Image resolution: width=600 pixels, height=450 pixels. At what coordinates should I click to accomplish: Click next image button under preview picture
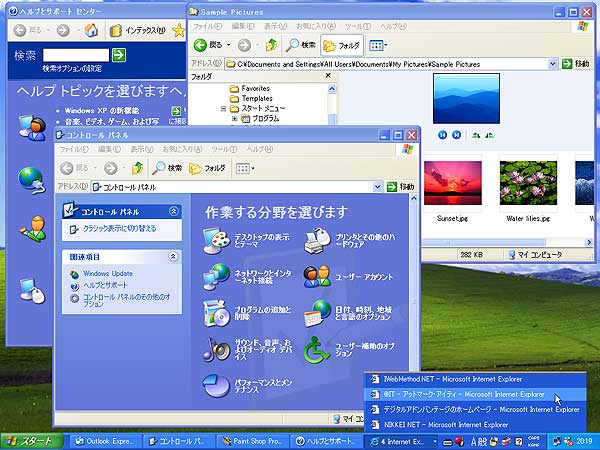click(457, 135)
